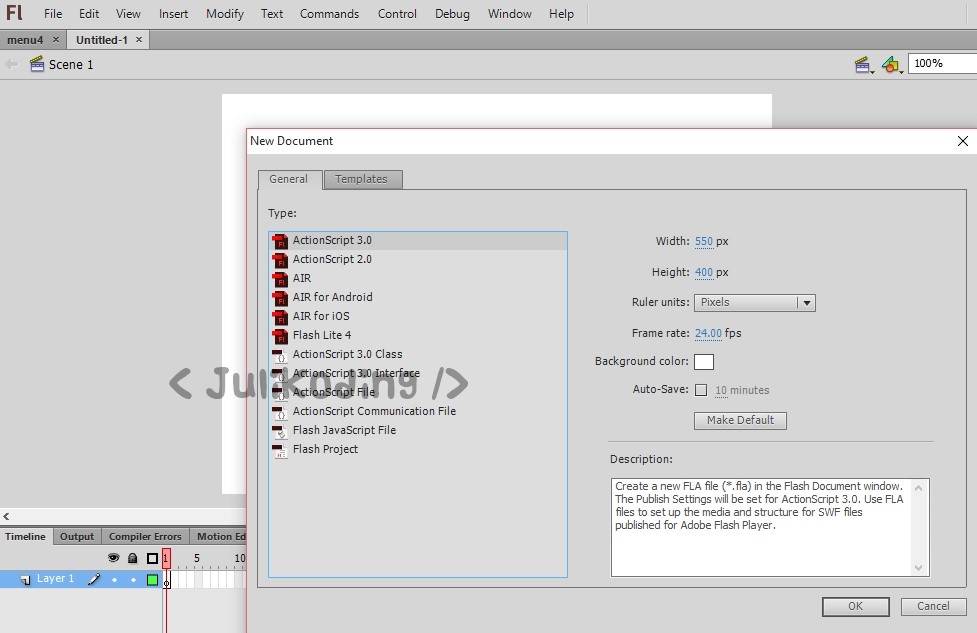Click the Make Default button

(x=739, y=420)
